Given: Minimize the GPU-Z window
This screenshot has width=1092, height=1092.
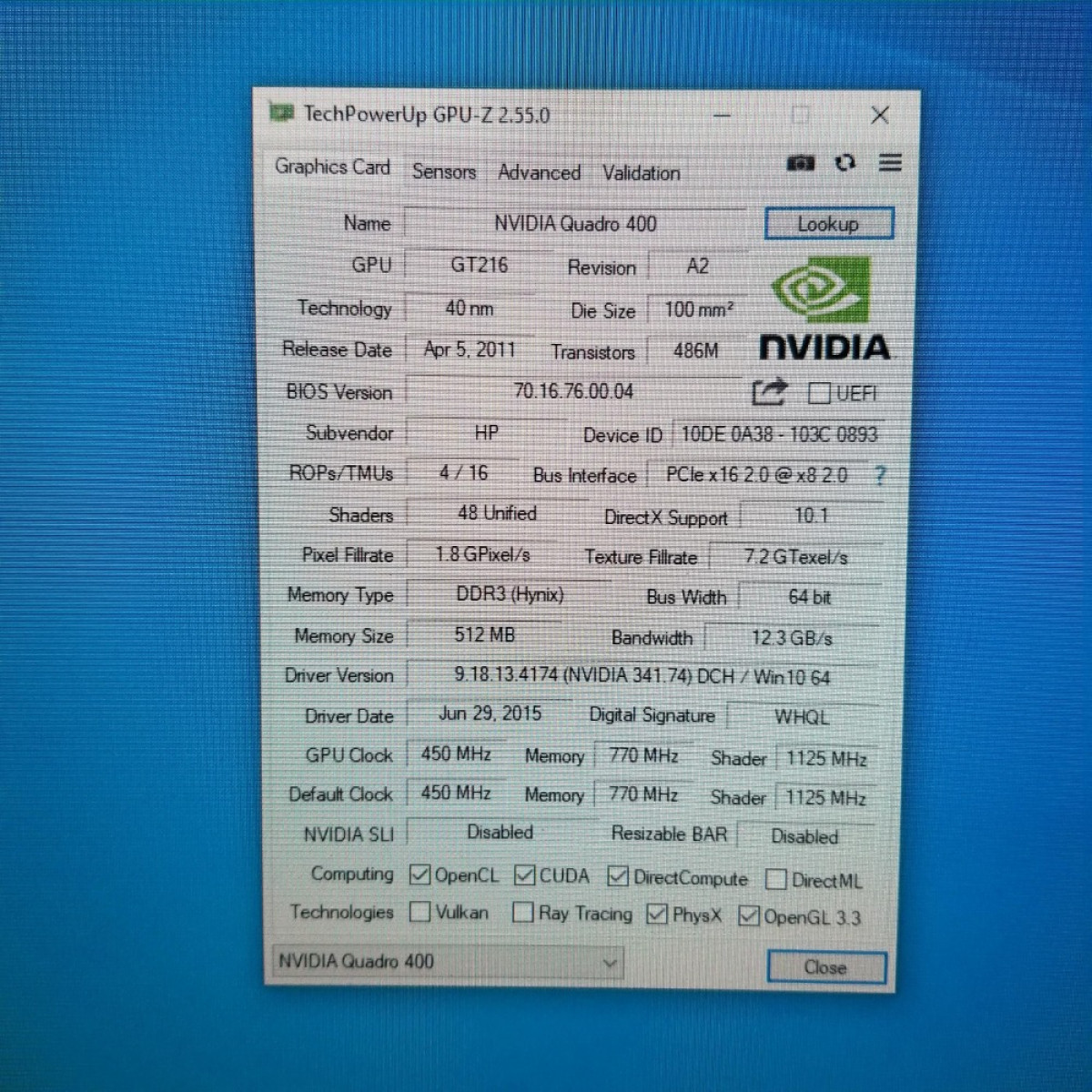Looking at the screenshot, I should (723, 116).
